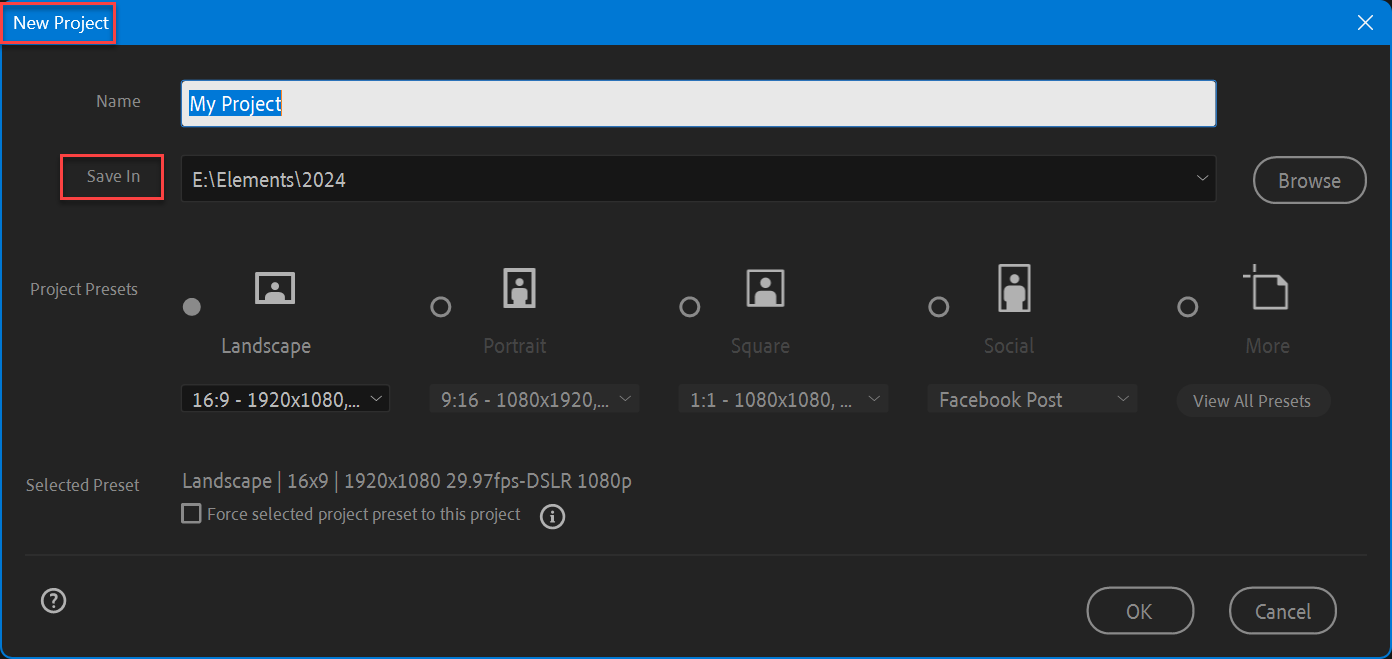Select the Square preset icon
This screenshot has height=659, width=1392.
(765, 288)
